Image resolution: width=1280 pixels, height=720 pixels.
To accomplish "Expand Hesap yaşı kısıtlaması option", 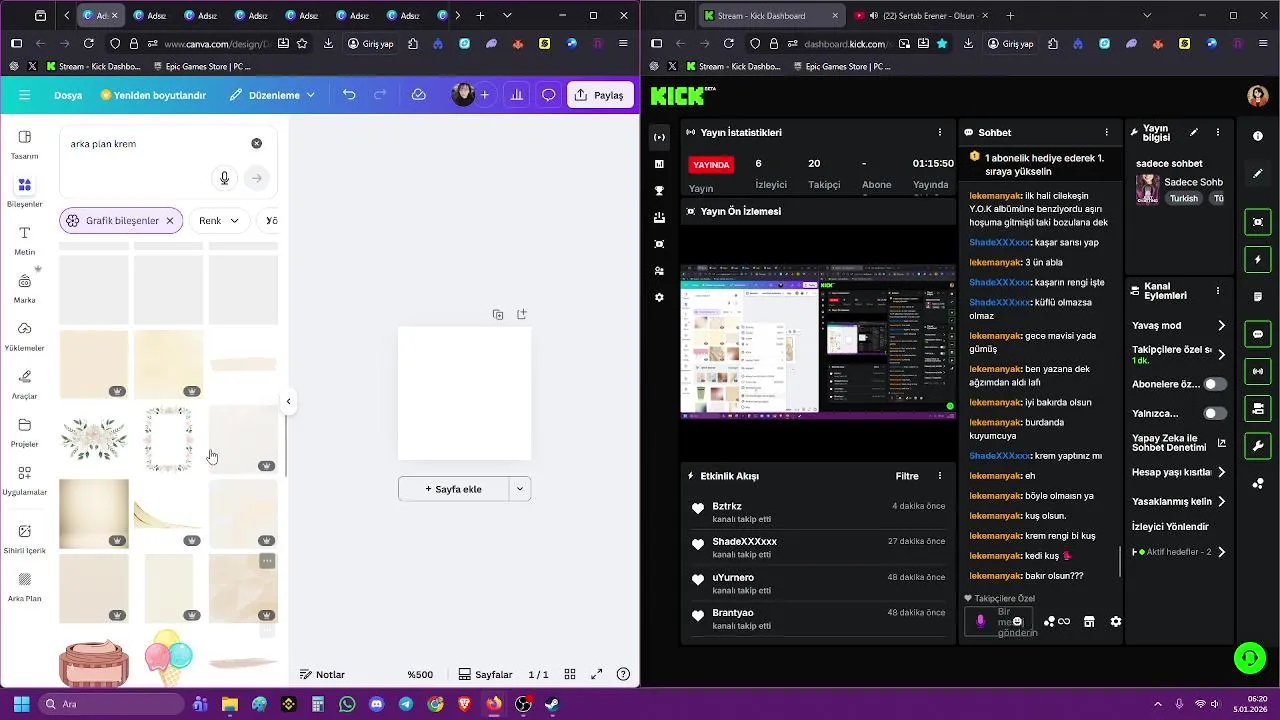I will (x=1221, y=472).
